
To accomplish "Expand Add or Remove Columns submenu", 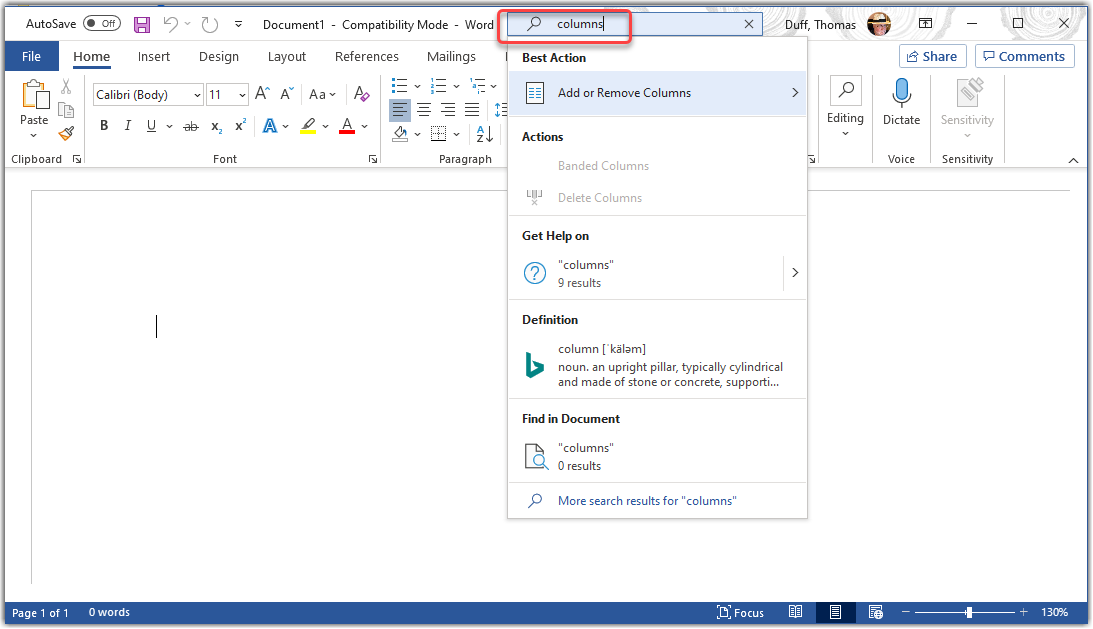I will pos(795,93).
